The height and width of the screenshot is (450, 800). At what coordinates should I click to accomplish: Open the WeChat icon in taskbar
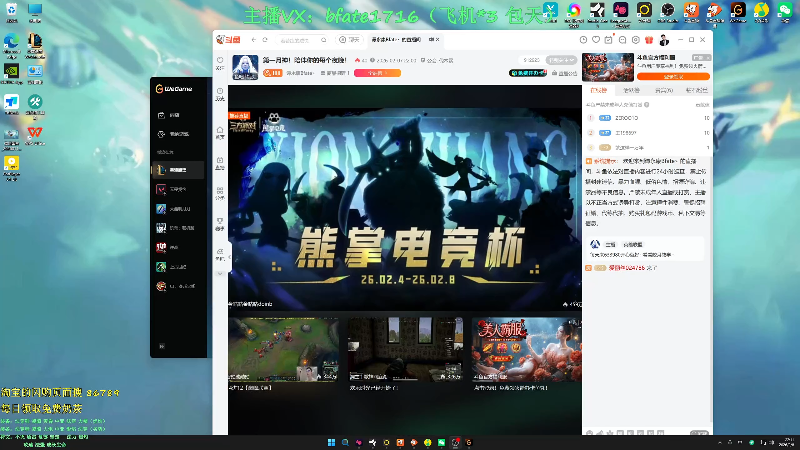point(441,442)
